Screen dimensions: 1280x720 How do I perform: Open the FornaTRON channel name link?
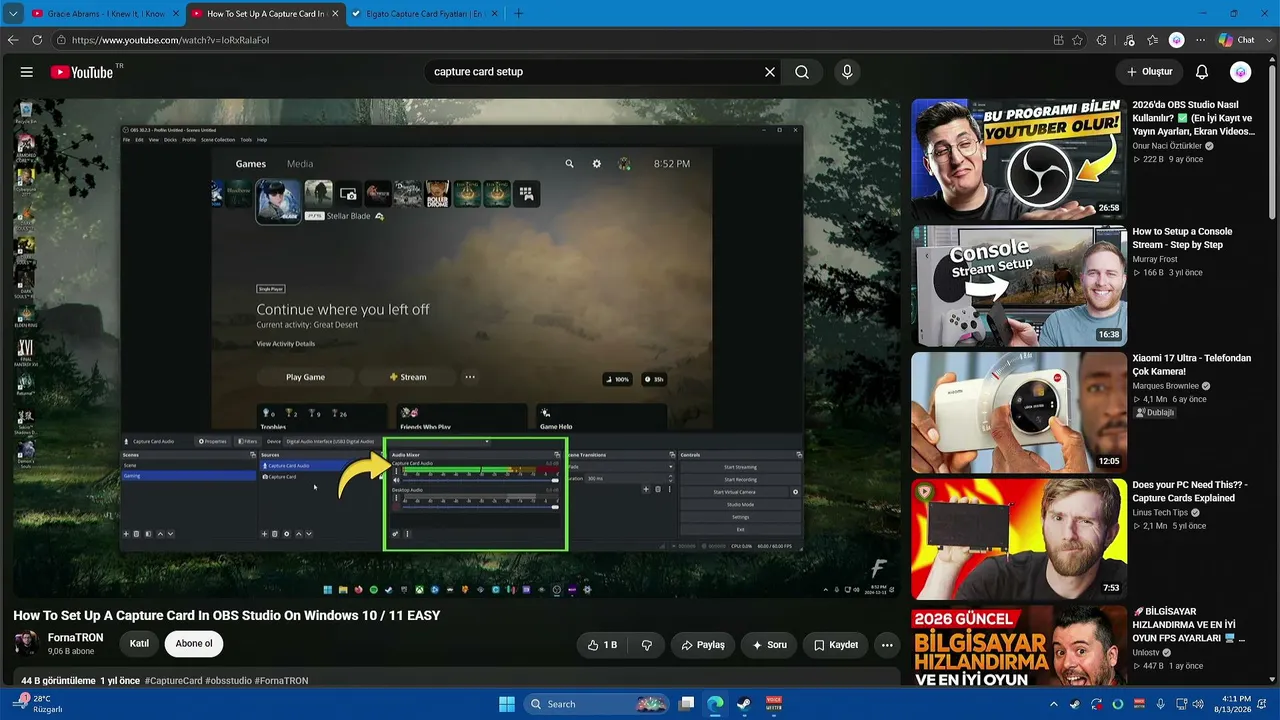point(75,638)
